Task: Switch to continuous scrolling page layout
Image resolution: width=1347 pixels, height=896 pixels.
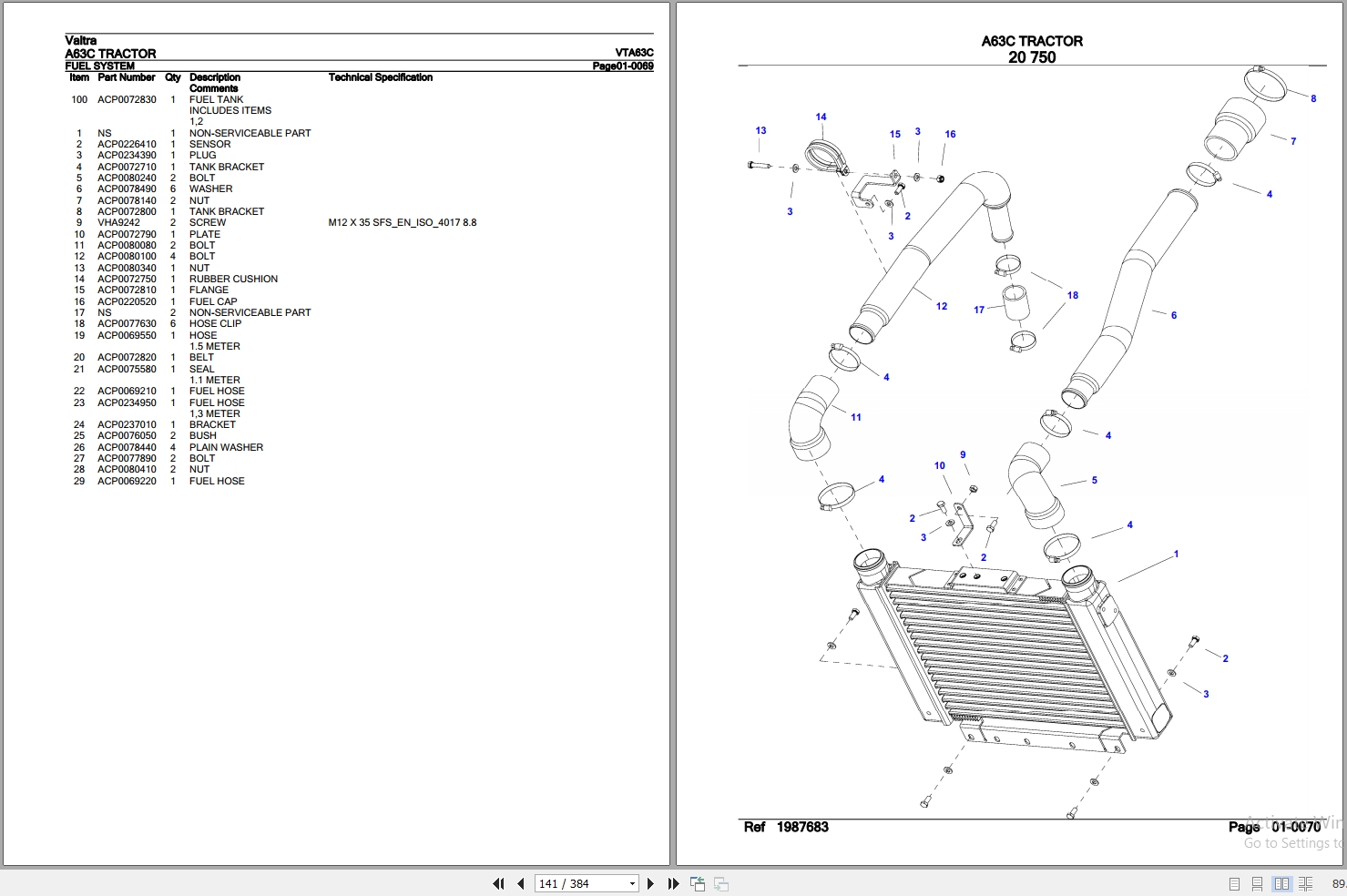Action: pos(1257,883)
